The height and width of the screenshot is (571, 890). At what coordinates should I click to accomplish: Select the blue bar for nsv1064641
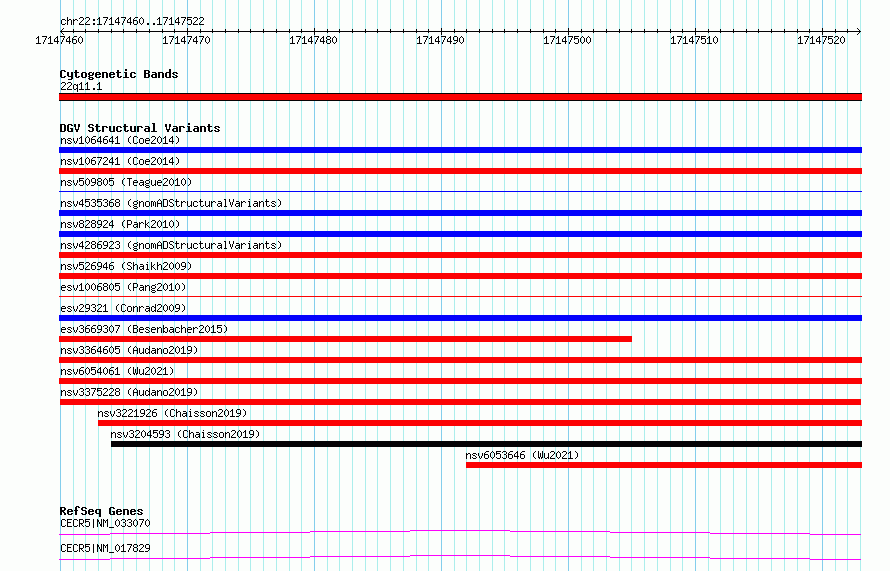click(x=460, y=150)
